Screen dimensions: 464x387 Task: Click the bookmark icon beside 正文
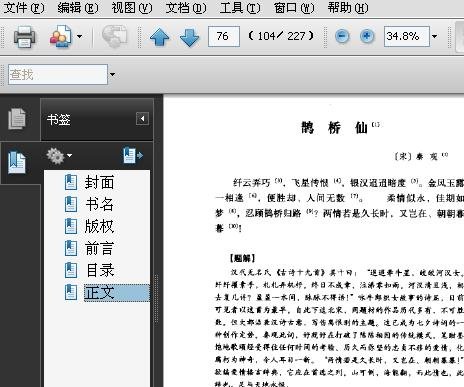pyautogui.click(x=71, y=292)
